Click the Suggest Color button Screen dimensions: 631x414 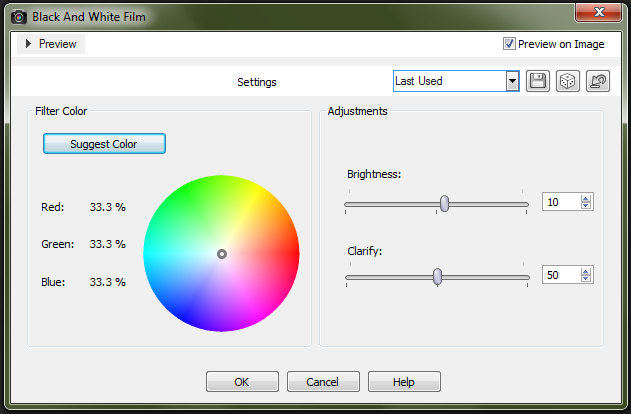point(104,144)
